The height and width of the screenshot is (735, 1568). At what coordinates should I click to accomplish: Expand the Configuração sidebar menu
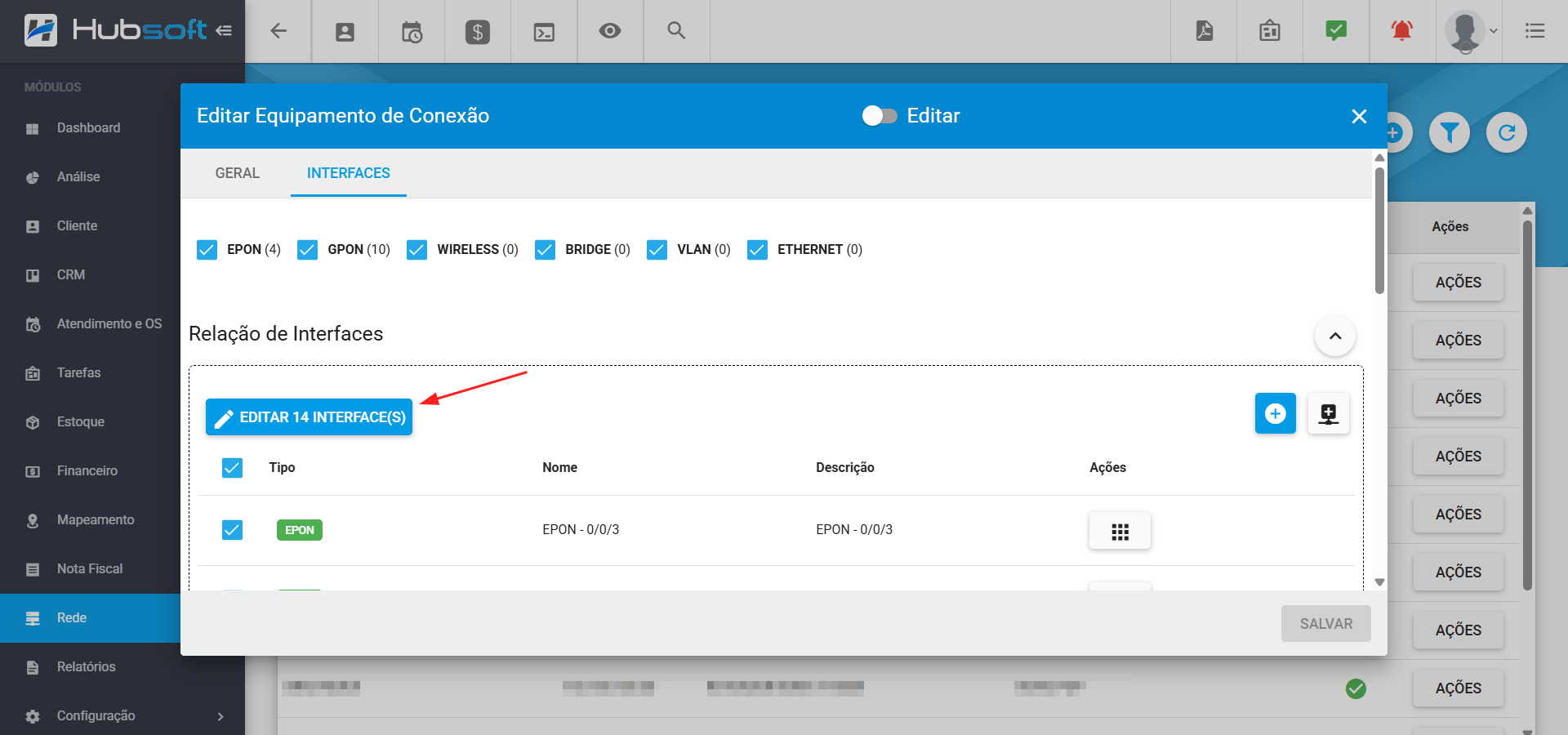(x=122, y=716)
